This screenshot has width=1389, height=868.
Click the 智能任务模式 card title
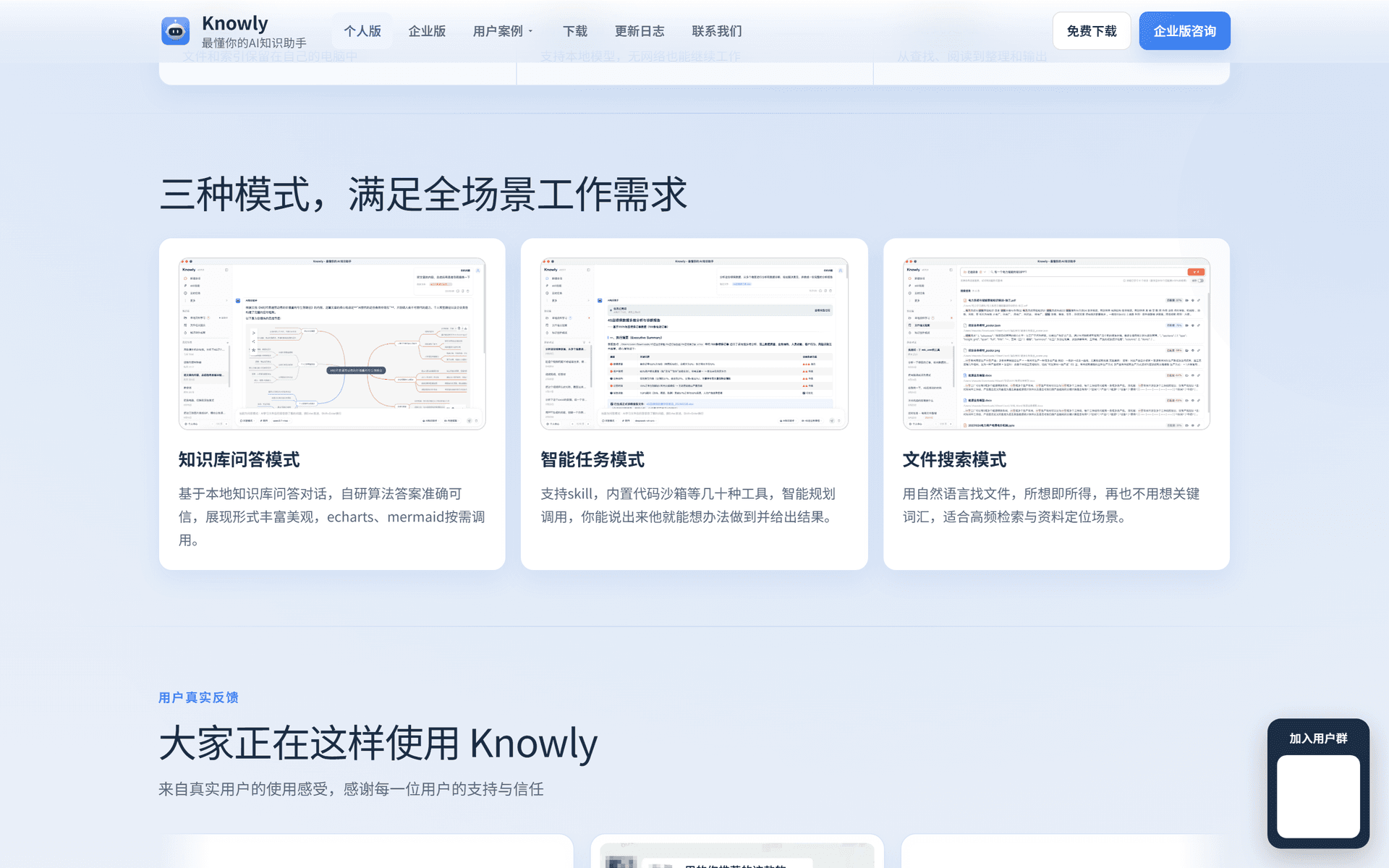point(592,459)
